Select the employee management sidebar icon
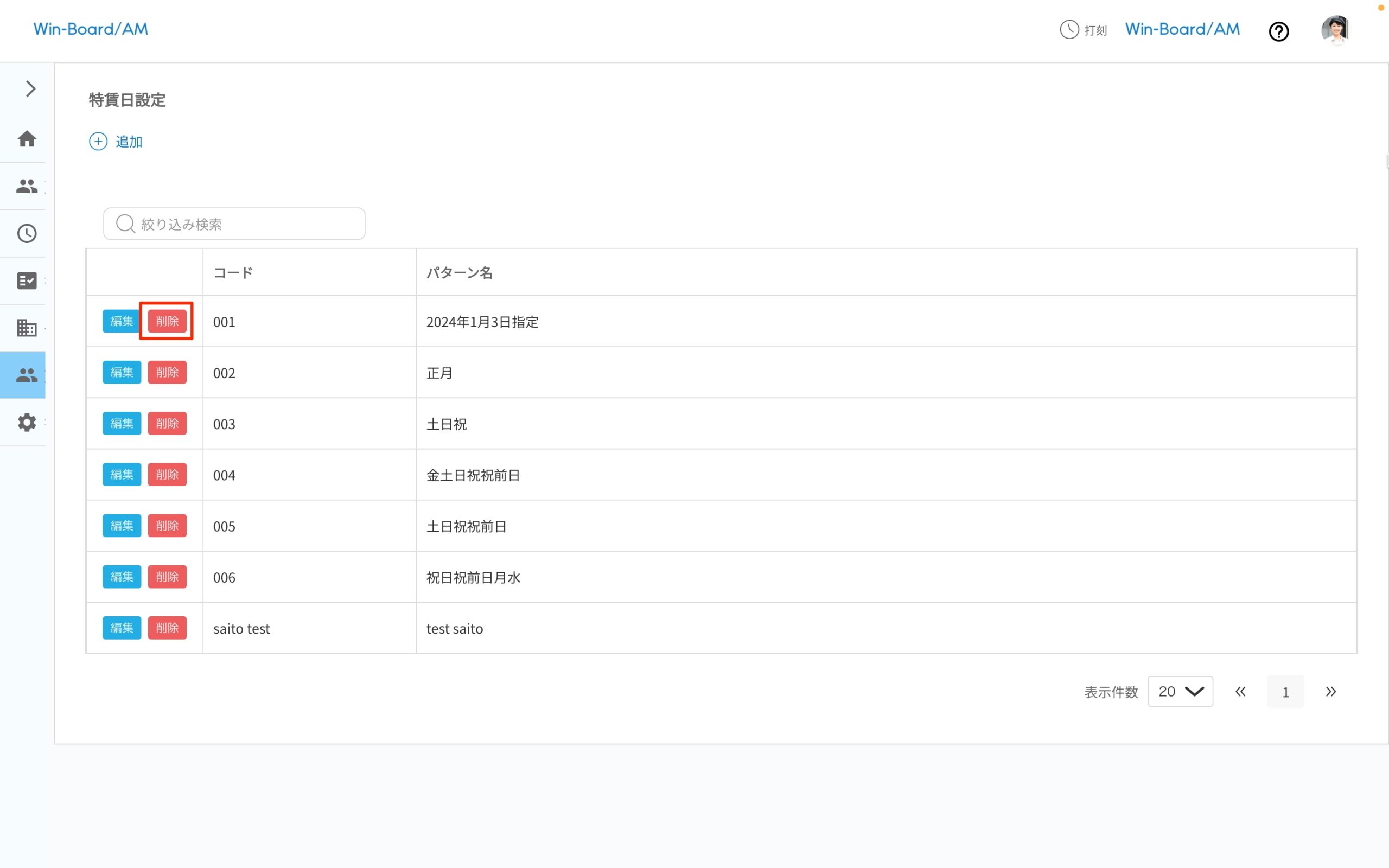The height and width of the screenshot is (868, 1389). tap(26, 186)
